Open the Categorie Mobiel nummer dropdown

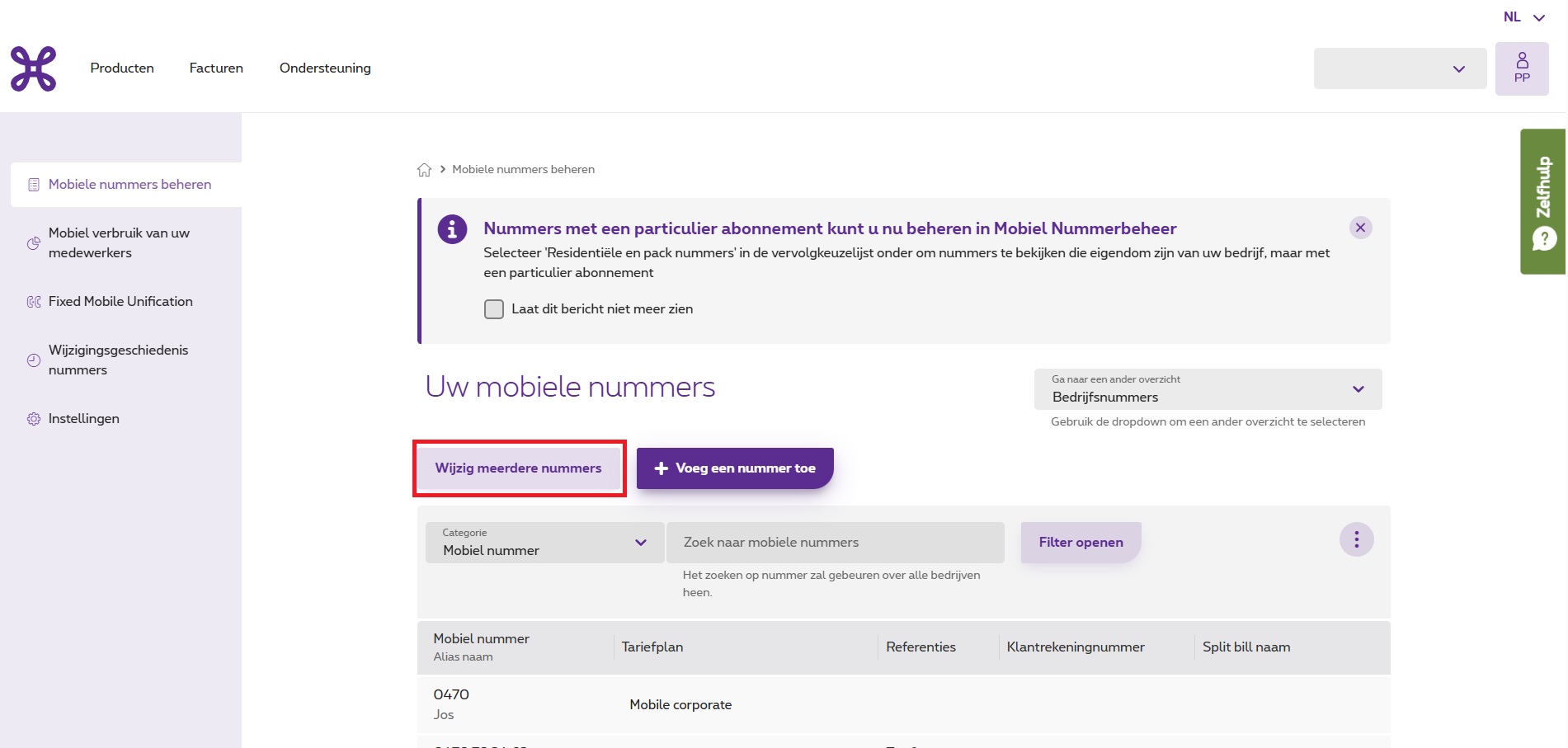pos(544,543)
